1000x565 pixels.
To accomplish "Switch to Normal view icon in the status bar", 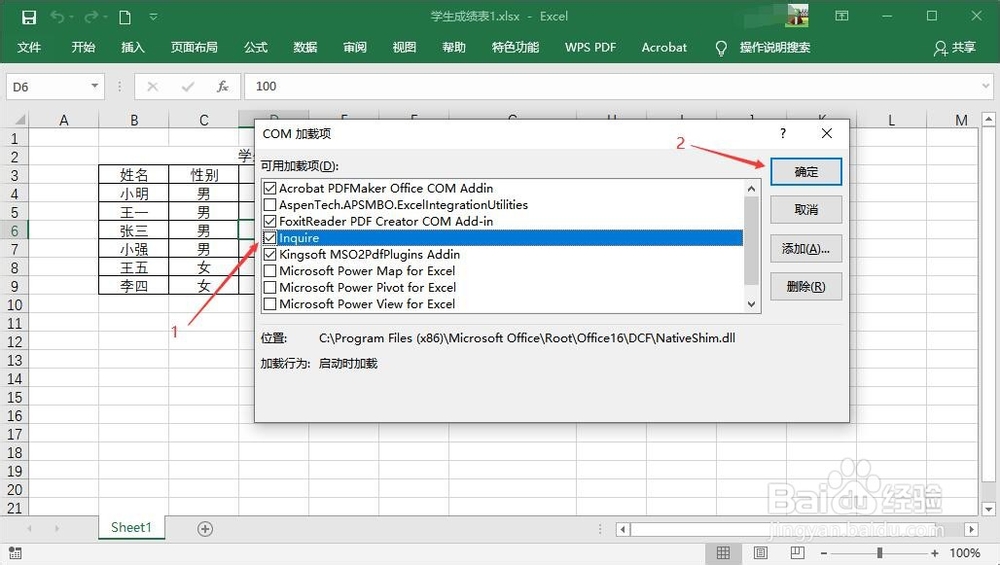I will [723, 553].
